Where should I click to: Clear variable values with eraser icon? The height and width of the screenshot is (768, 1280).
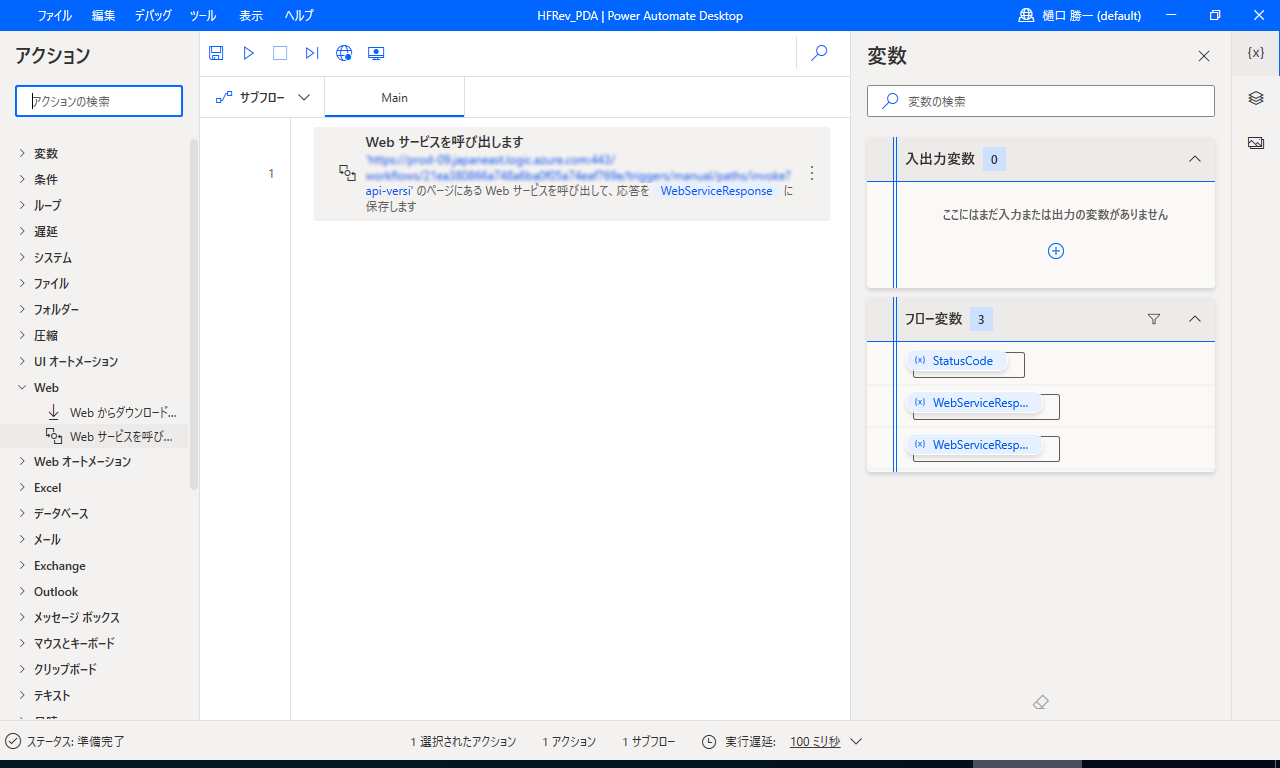pyautogui.click(x=1040, y=702)
